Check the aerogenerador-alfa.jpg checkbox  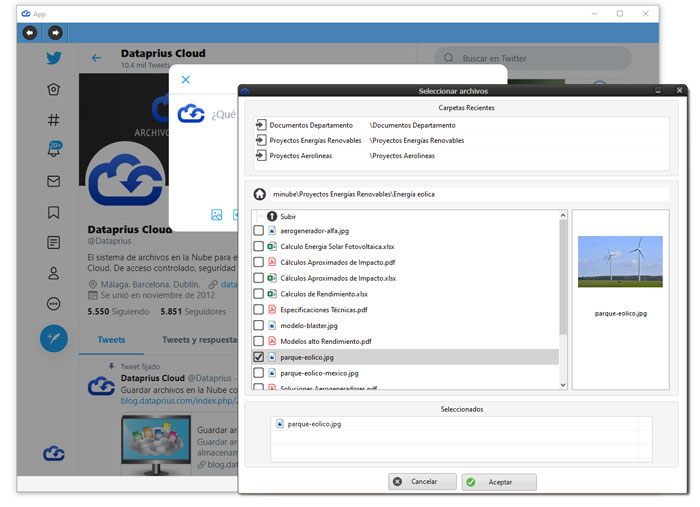click(258, 231)
